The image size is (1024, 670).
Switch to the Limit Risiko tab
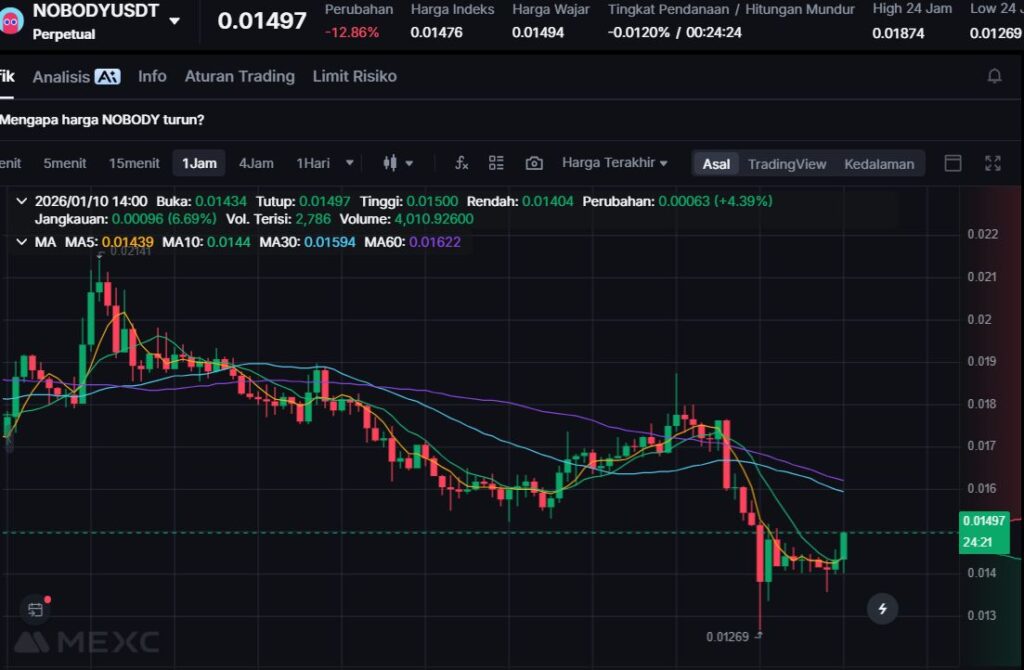tap(354, 76)
